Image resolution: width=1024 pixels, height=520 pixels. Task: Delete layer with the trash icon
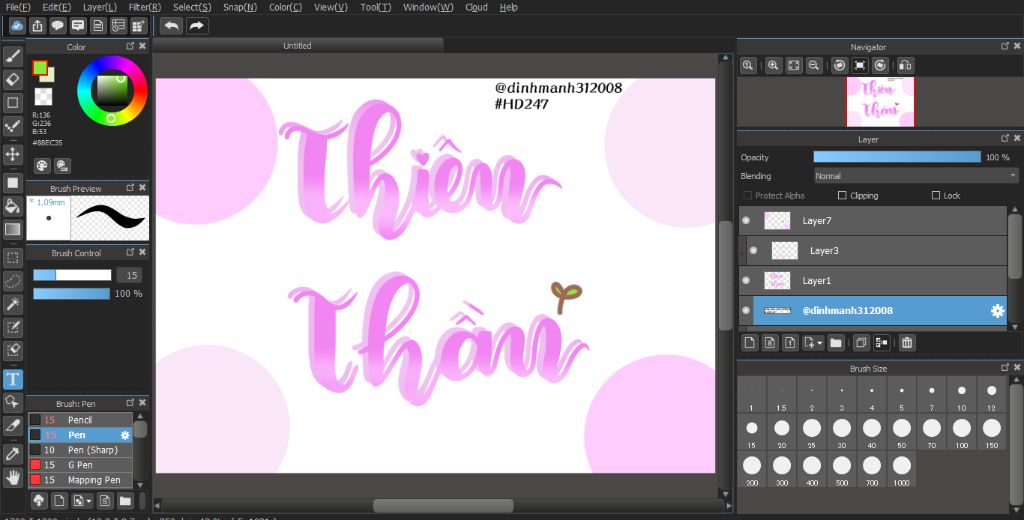906,342
